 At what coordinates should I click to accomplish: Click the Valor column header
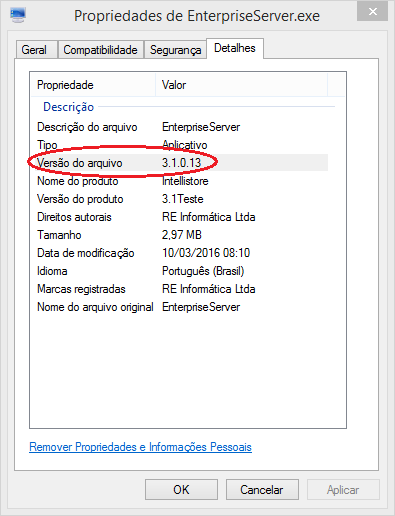[x=242, y=85]
